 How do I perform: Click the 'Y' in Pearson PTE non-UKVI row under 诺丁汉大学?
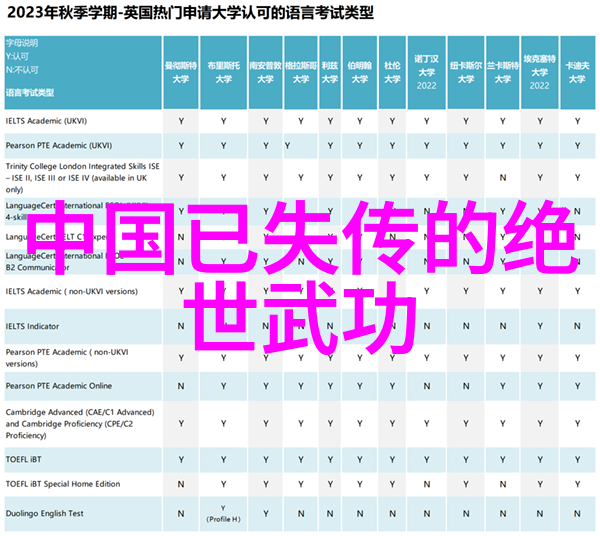click(427, 358)
